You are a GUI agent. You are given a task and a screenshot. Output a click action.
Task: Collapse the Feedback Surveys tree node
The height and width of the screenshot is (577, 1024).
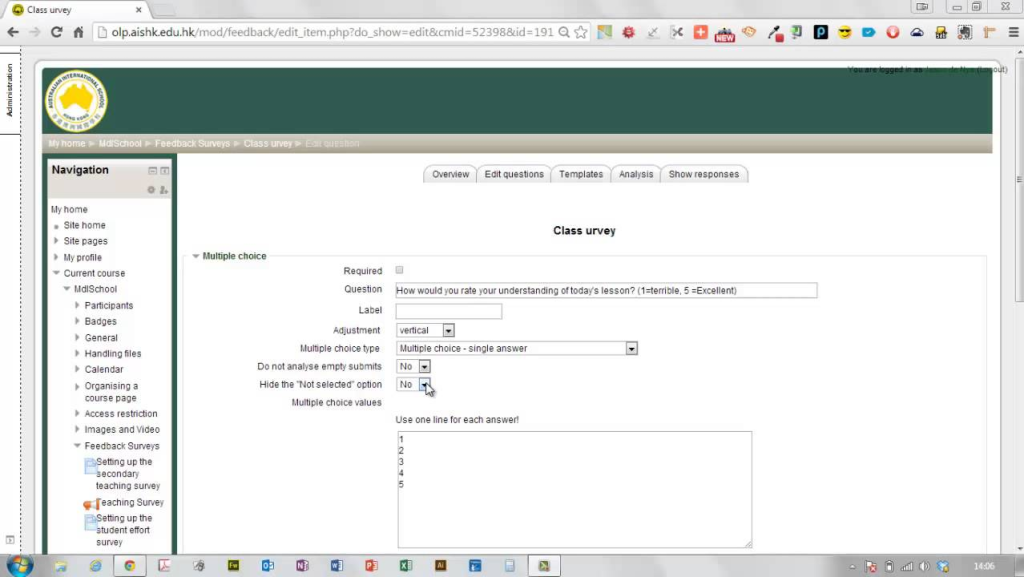point(77,446)
